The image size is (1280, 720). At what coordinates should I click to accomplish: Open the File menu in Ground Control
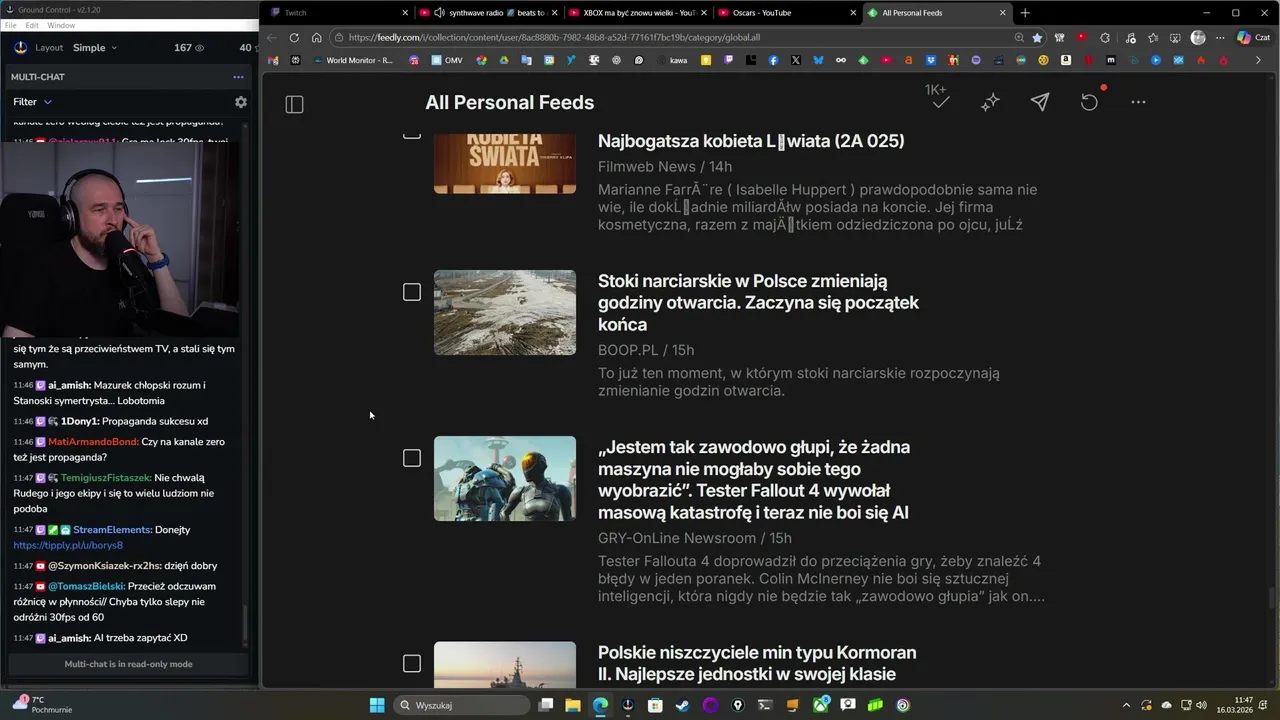point(10,25)
